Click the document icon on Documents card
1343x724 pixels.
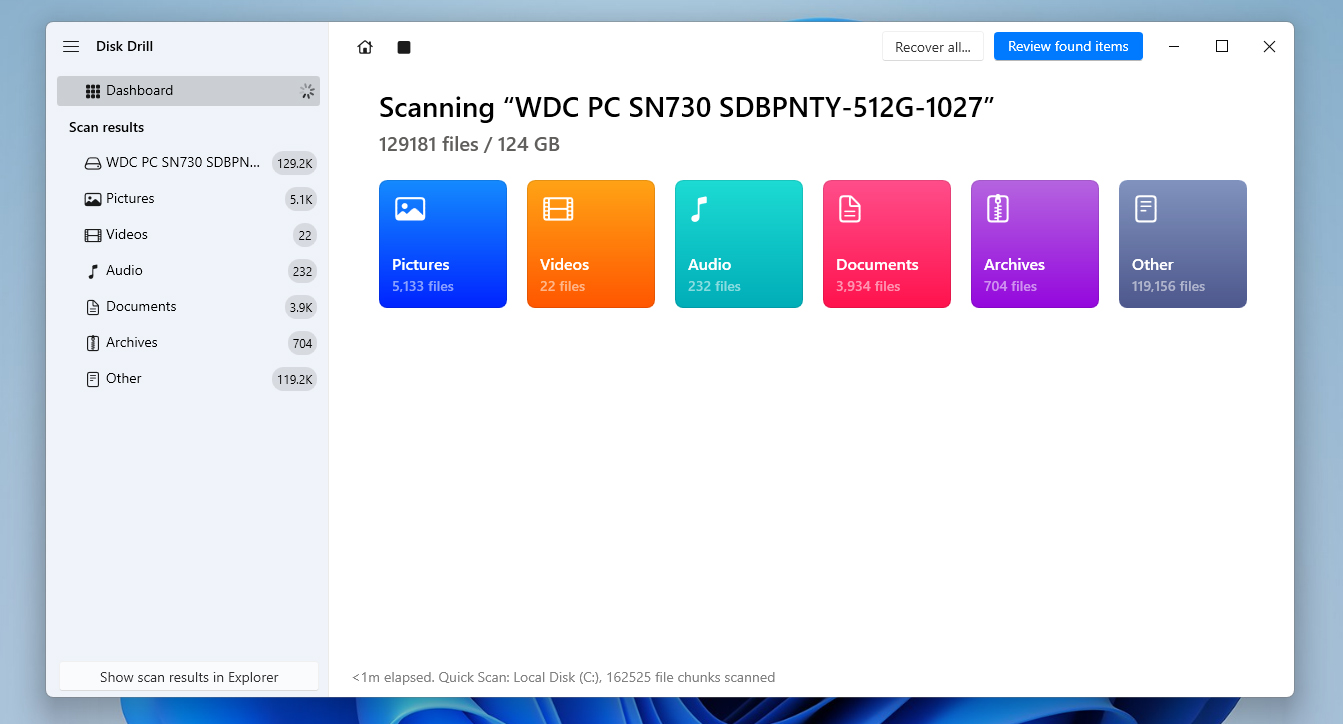[x=849, y=208]
